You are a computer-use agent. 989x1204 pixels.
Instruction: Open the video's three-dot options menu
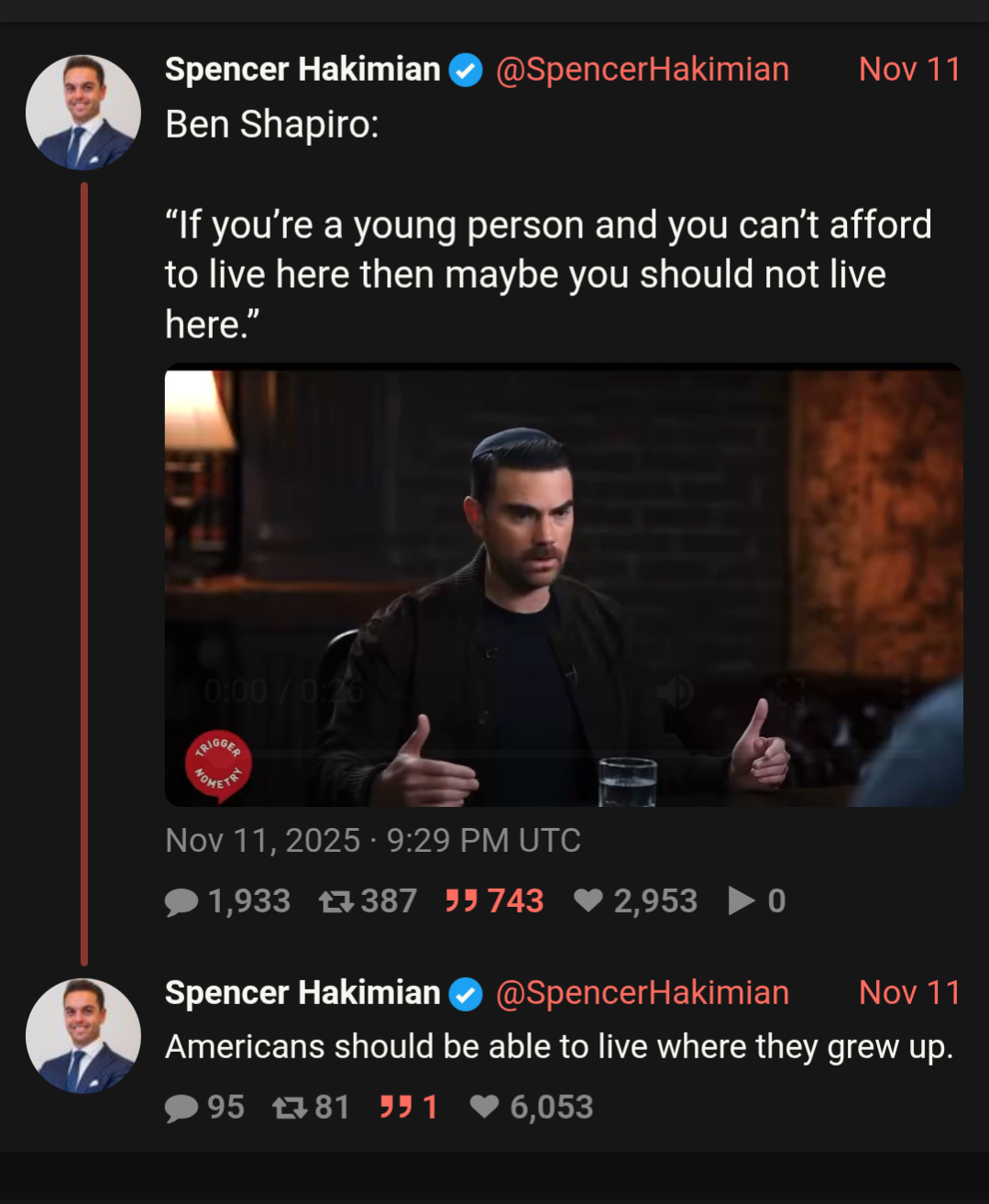(906, 690)
